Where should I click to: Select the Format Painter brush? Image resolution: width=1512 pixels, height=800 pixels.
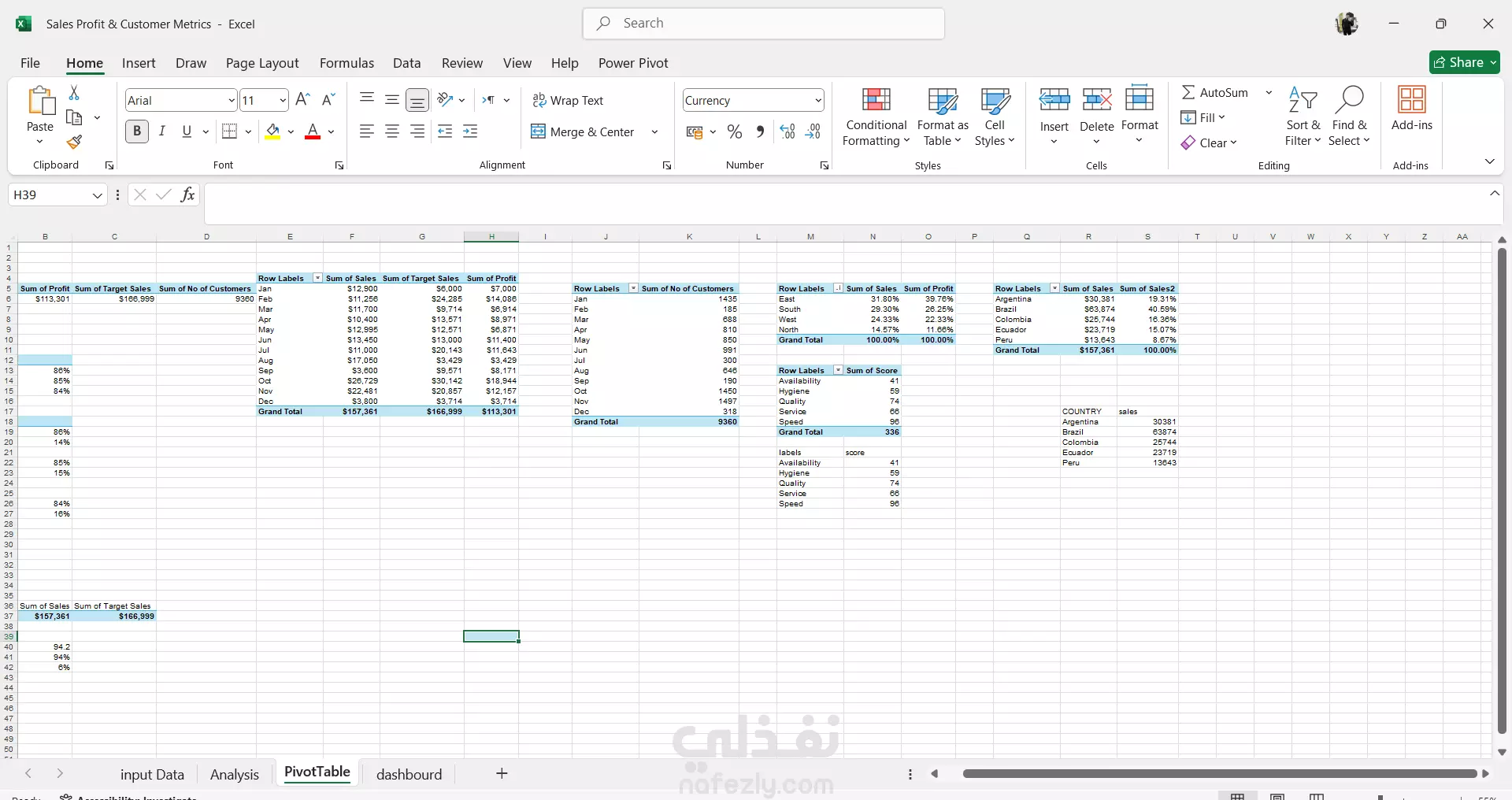pos(74,142)
